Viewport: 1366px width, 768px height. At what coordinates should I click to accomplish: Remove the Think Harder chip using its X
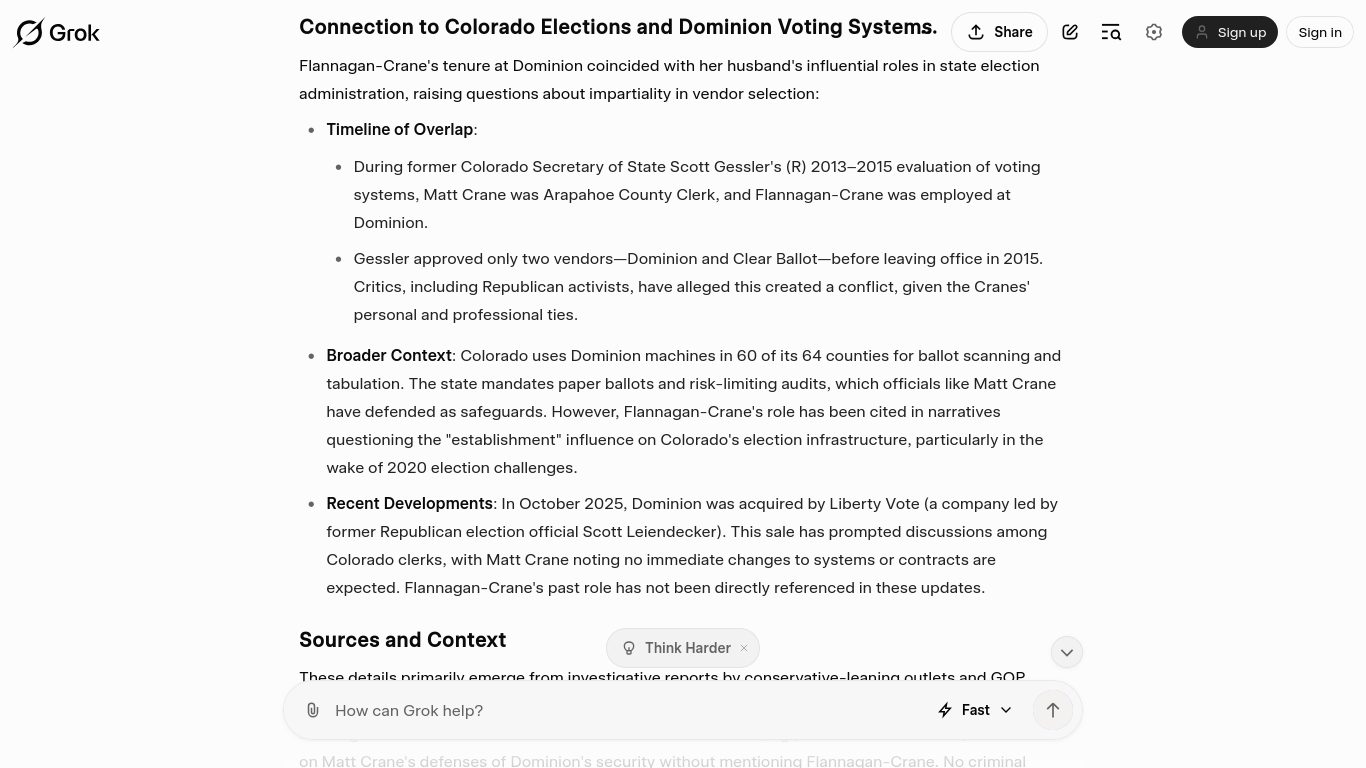pyautogui.click(x=744, y=648)
